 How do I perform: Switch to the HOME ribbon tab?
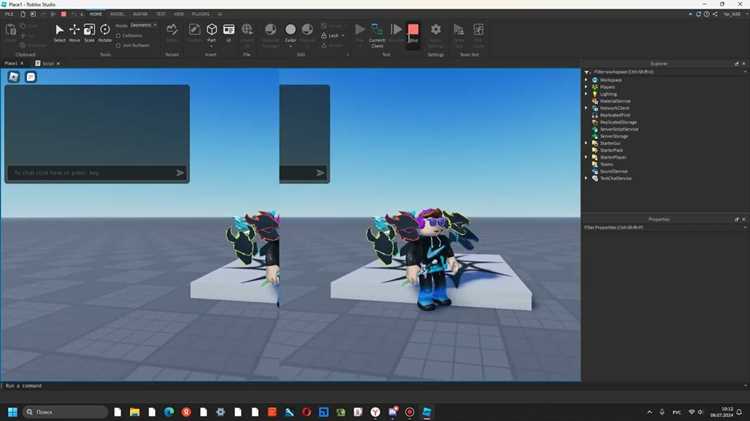pyautogui.click(x=96, y=14)
